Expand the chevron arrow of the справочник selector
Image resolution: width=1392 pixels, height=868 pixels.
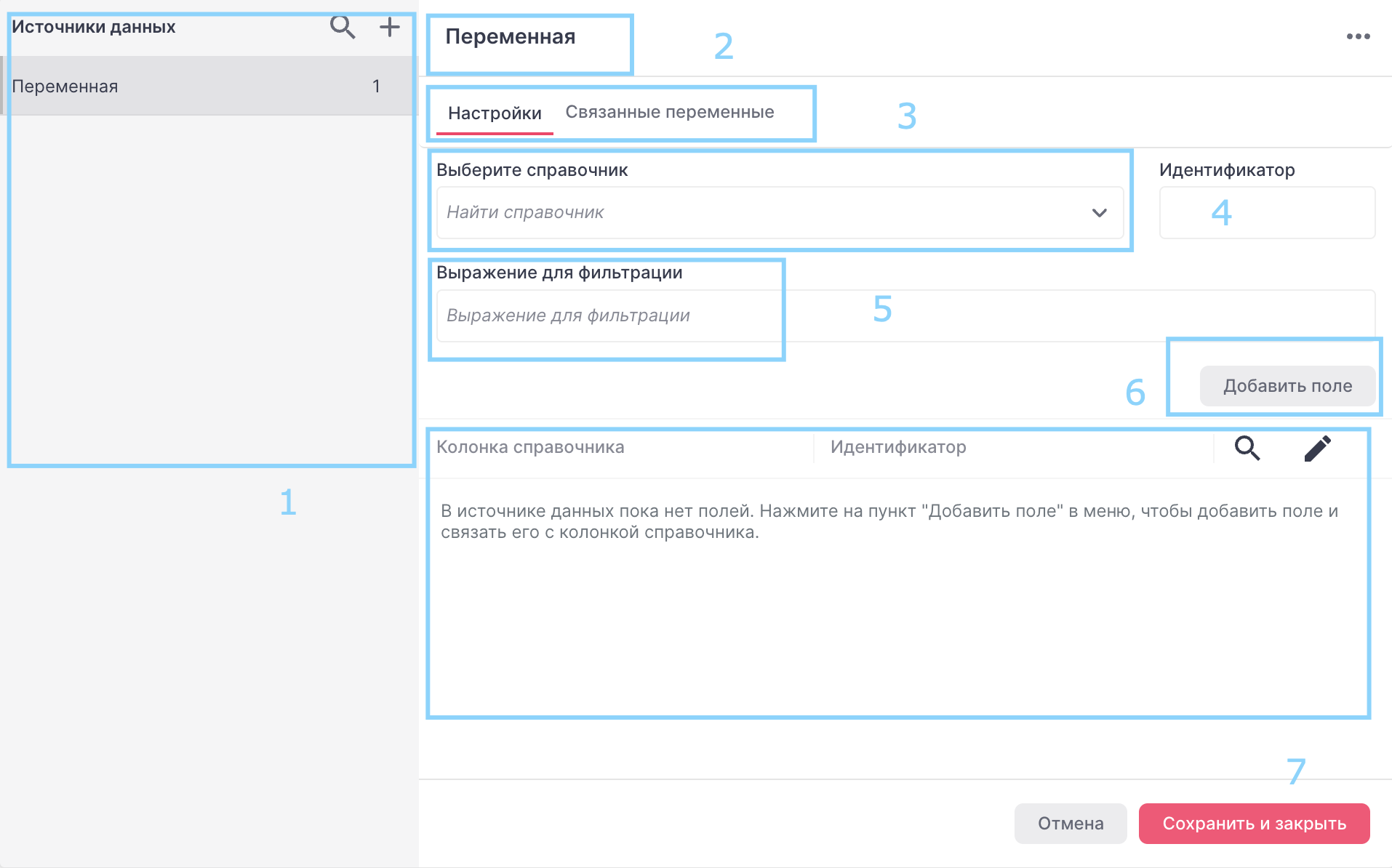[1099, 213]
